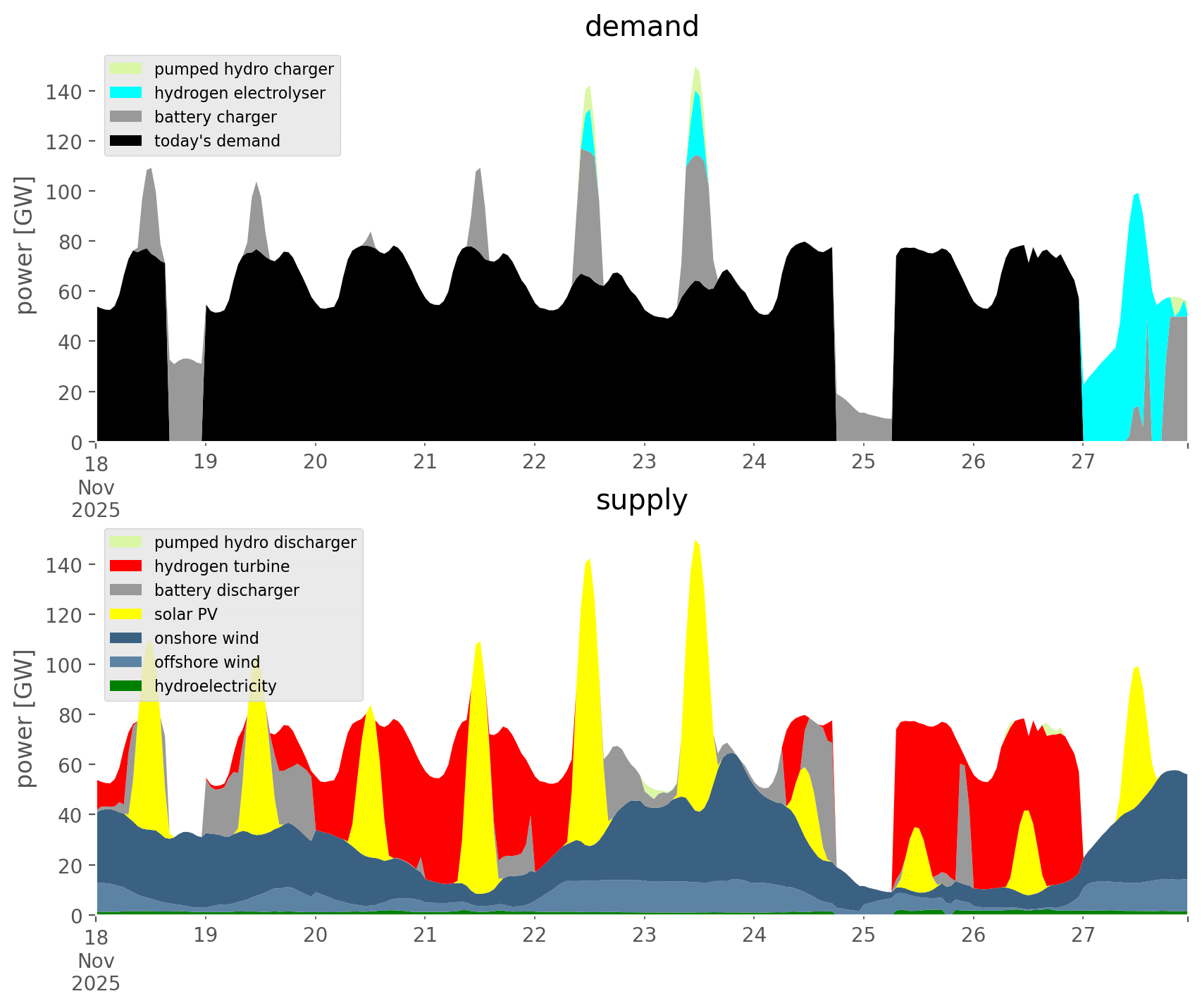Click the pumped hydro charger legend swatch
This screenshot has width=1202, height=1008.
tap(126, 69)
